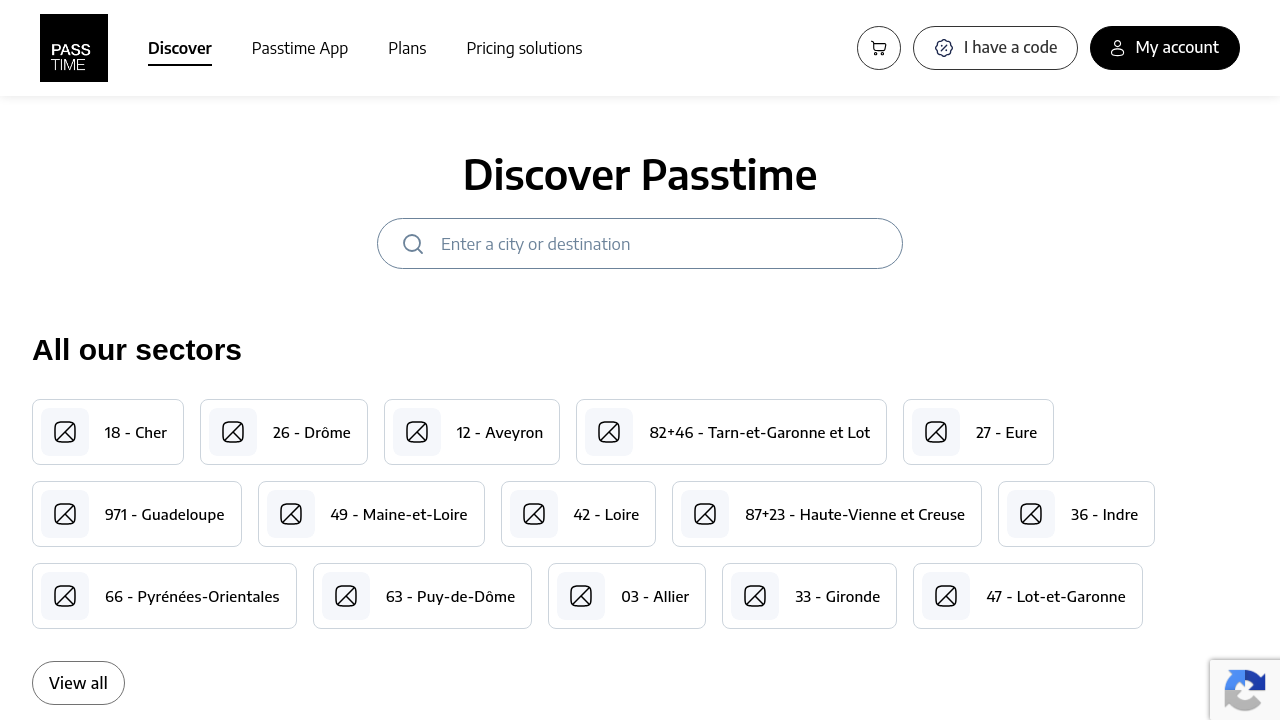Viewport: 1280px width, 720px height.
Task: Choose the '63 - Puy-de-Dôme' sector label
Action: point(450,596)
